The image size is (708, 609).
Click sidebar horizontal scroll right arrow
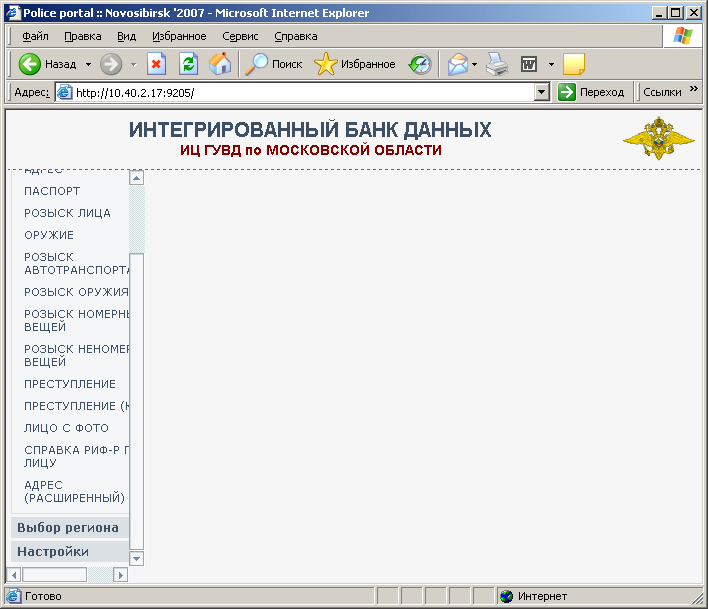pos(120,575)
